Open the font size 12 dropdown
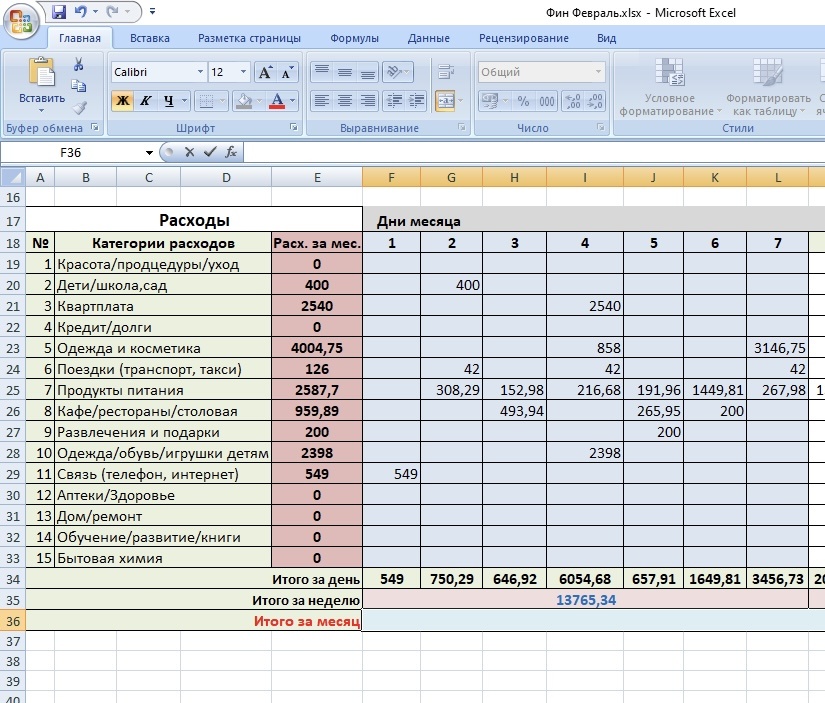Screen dimensions: 825x703 (x=243, y=72)
